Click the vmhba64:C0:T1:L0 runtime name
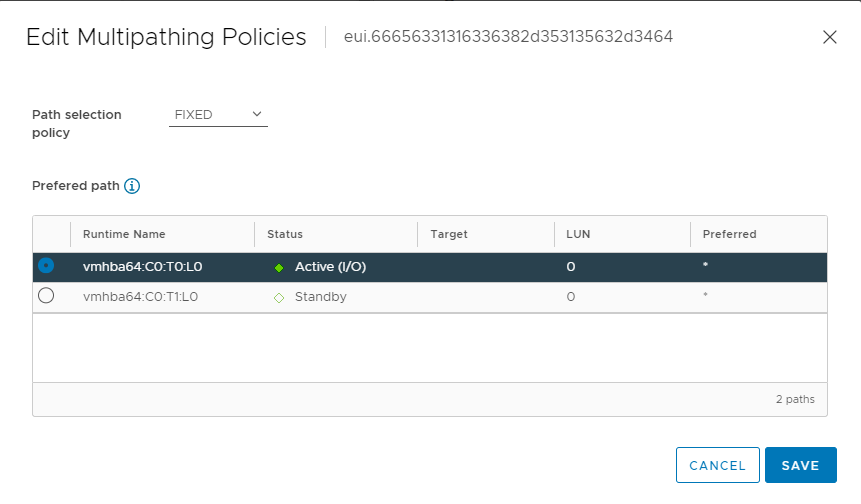Screen dimensions: 861x504 pos(140,297)
